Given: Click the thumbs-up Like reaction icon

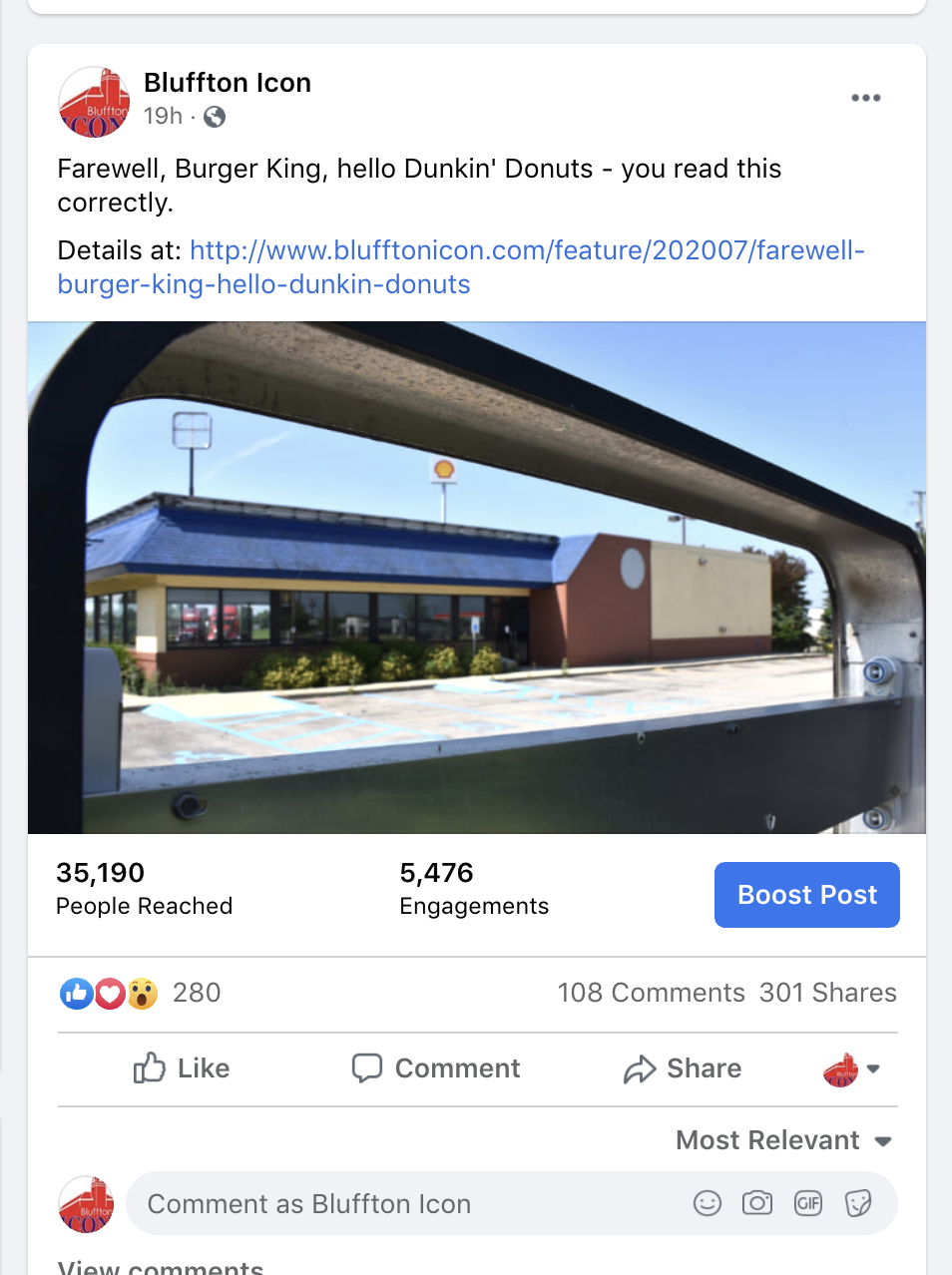Looking at the screenshot, I should point(77,994).
